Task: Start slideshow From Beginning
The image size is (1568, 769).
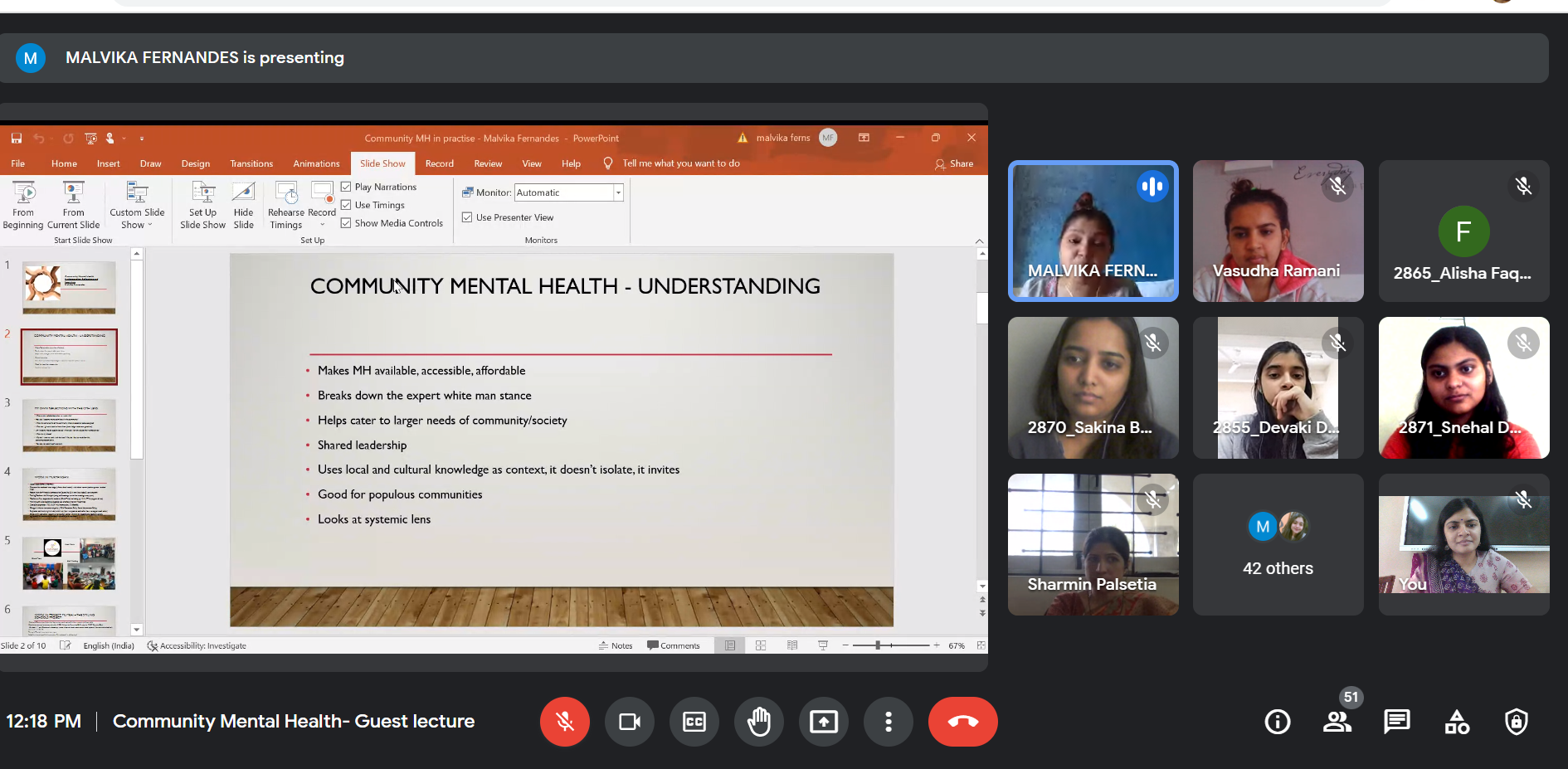Action: [22, 205]
